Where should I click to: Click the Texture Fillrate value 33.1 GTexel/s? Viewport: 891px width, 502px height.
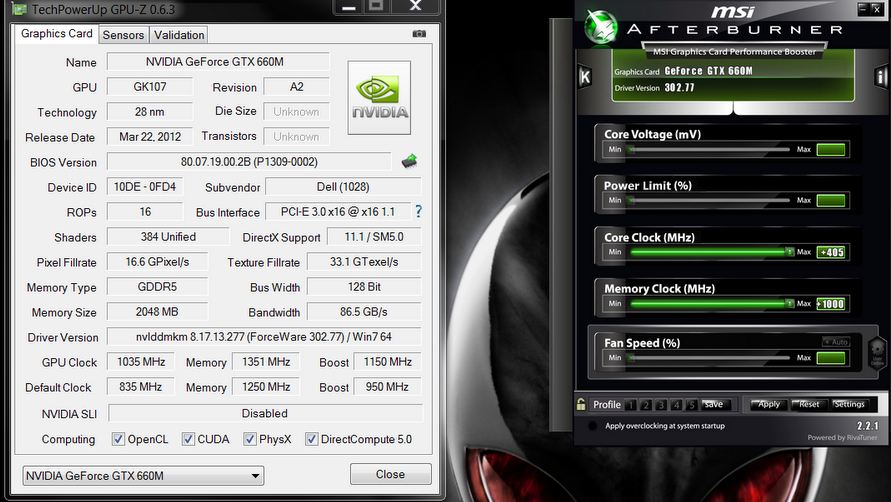click(364, 262)
